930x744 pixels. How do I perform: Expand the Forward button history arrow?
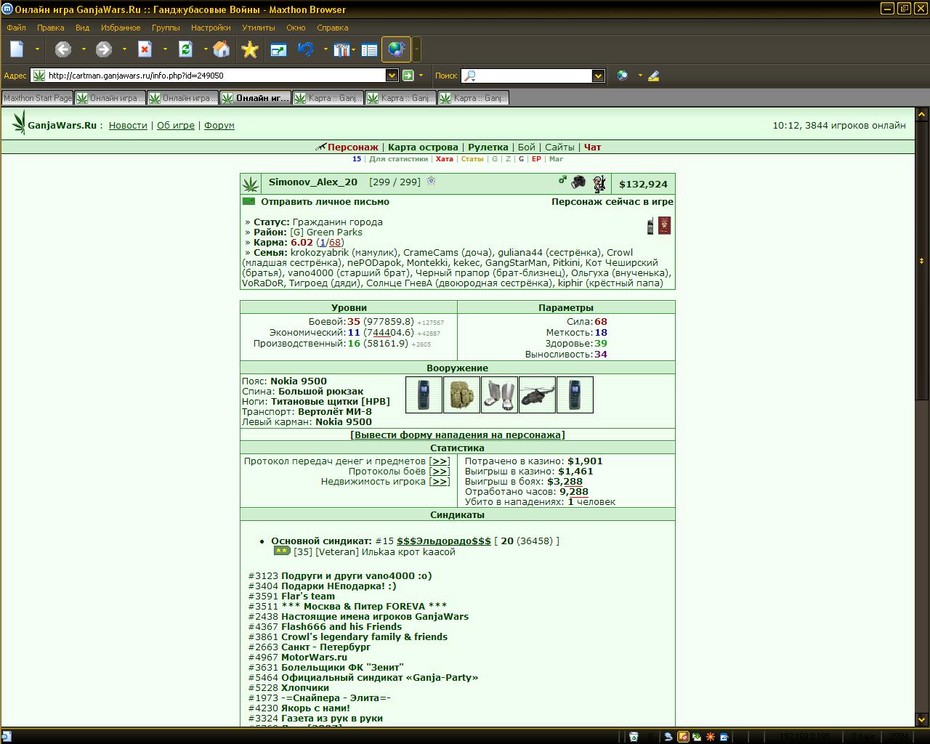click(125, 49)
